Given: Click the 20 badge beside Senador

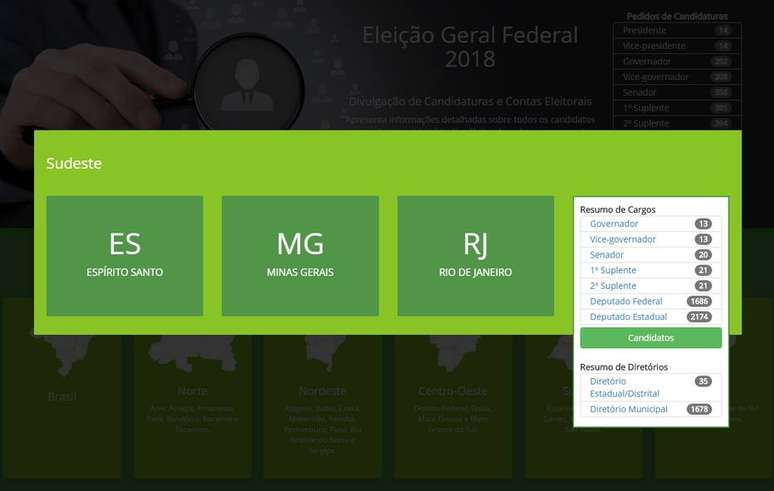Looking at the screenshot, I should tap(703, 255).
